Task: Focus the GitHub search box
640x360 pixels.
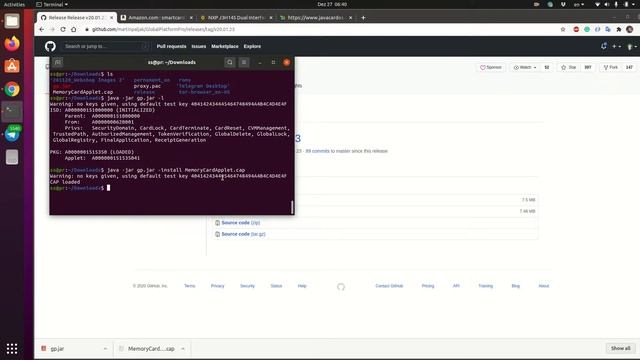Action: tap(105, 47)
